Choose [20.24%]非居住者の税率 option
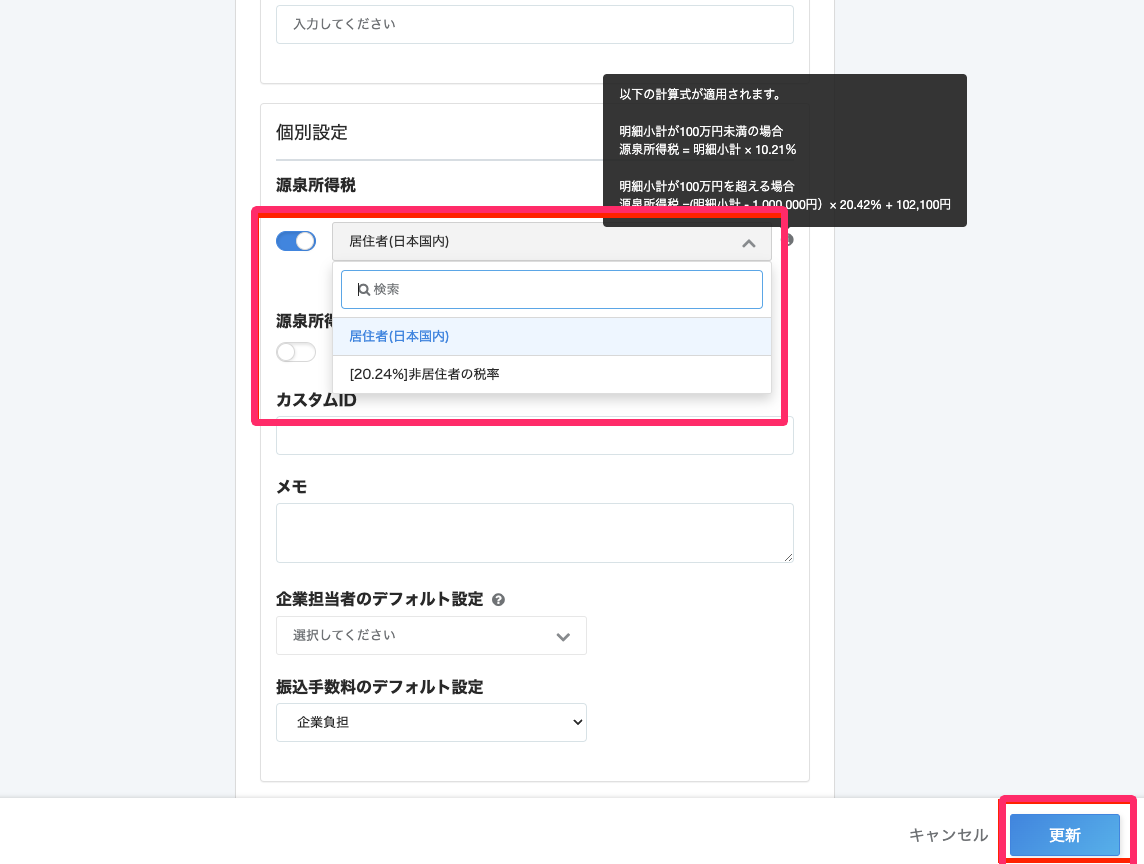This screenshot has width=1144, height=864. click(x=552, y=374)
